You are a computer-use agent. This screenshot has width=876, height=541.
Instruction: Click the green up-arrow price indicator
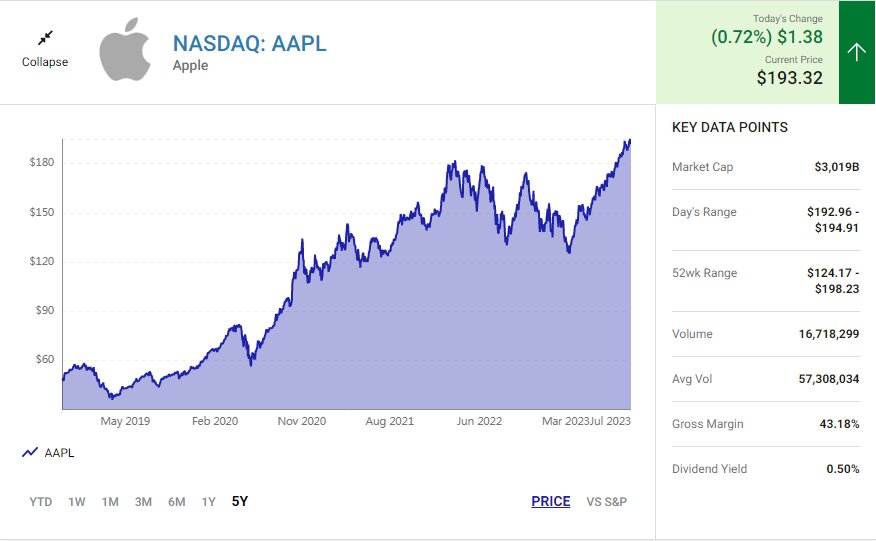(856, 52)
